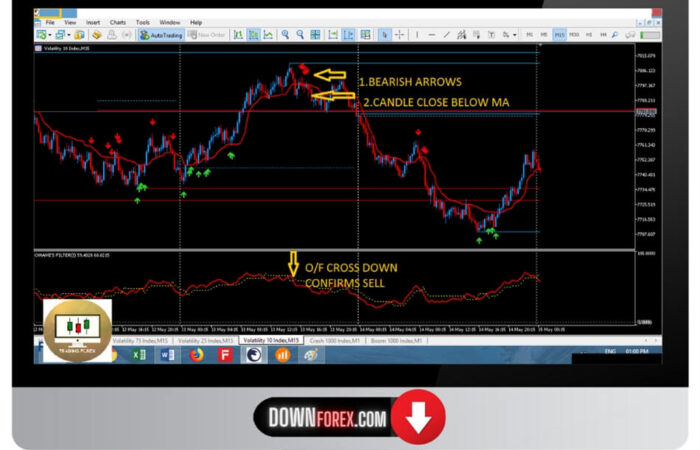Viewport: 700px width, 450px height.
Task: Click the Zoom Out magnifier icon
Action: click(300, 35)
